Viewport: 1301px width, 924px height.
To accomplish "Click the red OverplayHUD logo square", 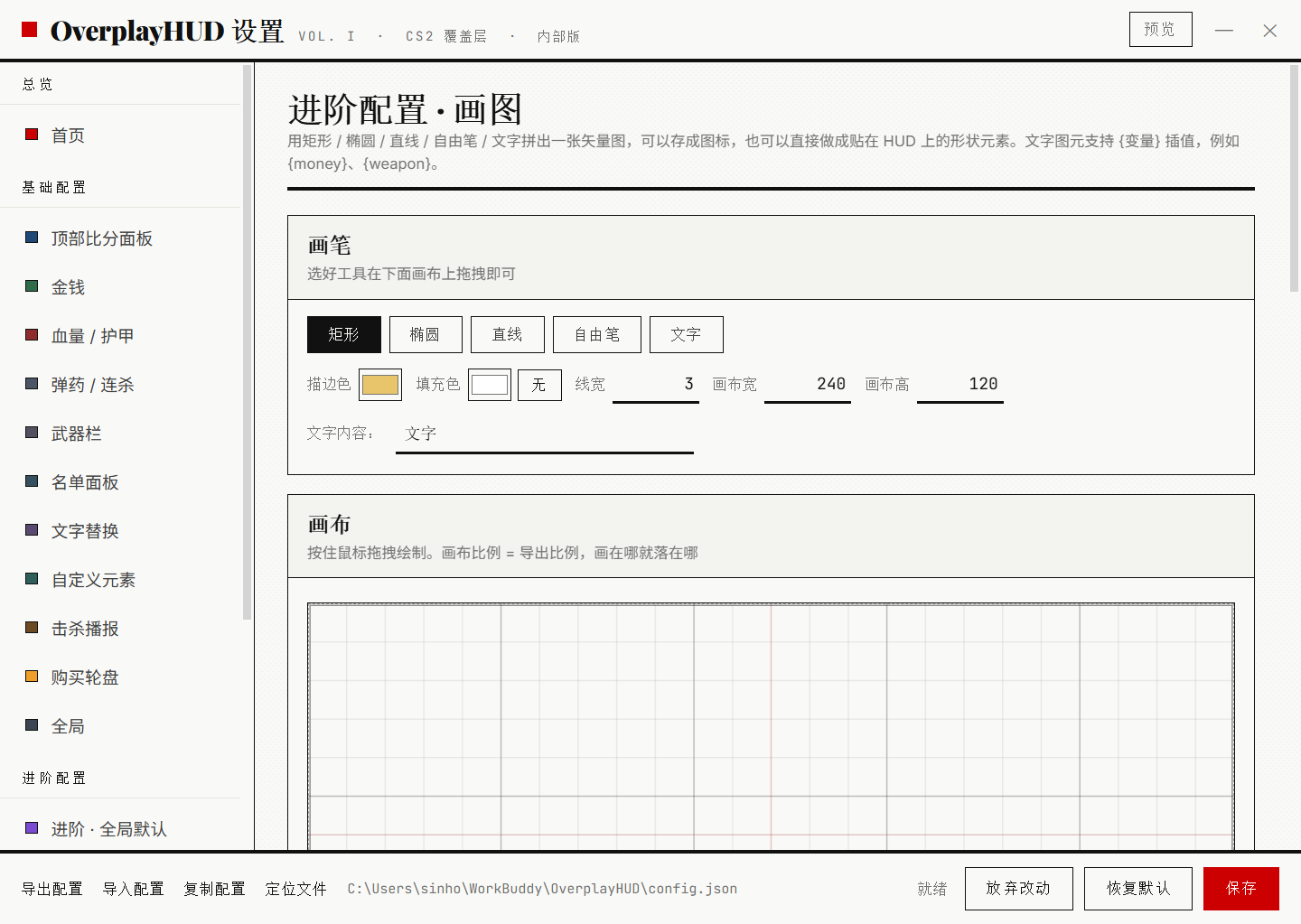I will click(x=30, y=30).
